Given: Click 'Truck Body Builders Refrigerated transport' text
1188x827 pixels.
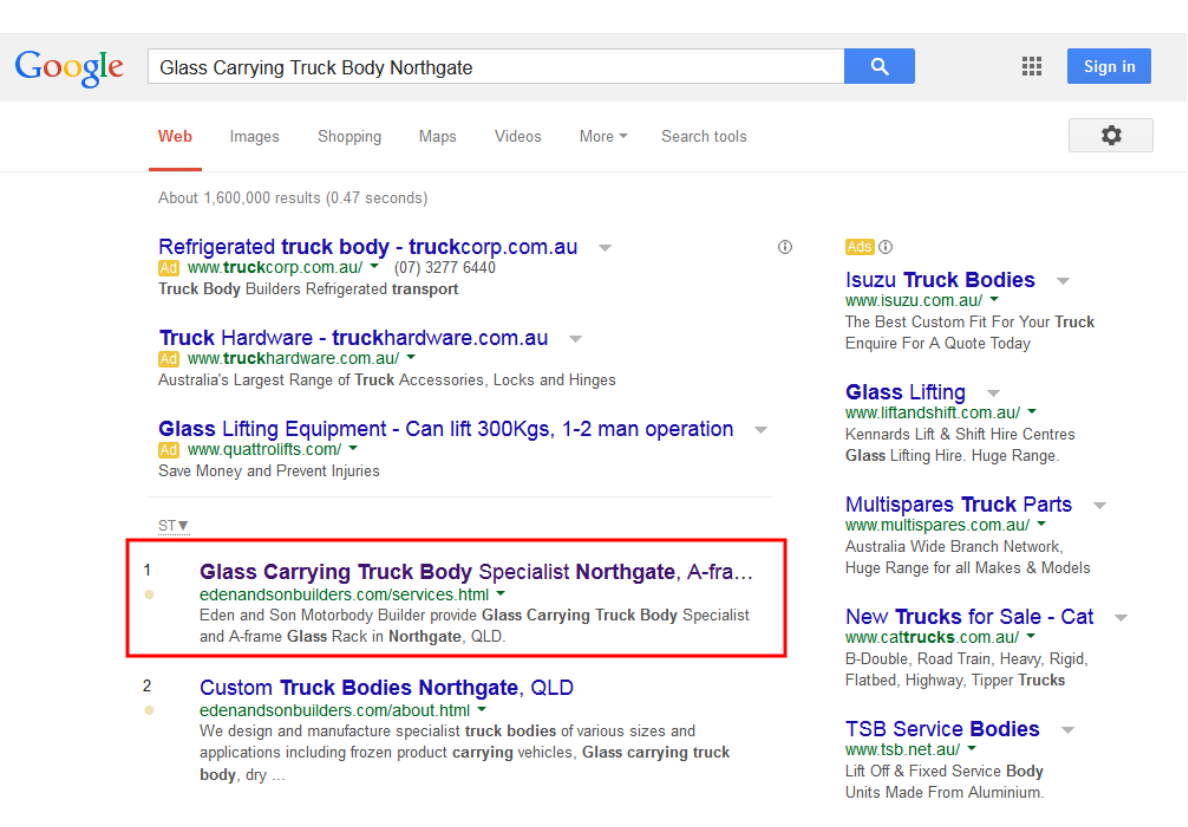Looking at the screenshot, I should pos(308,289).
